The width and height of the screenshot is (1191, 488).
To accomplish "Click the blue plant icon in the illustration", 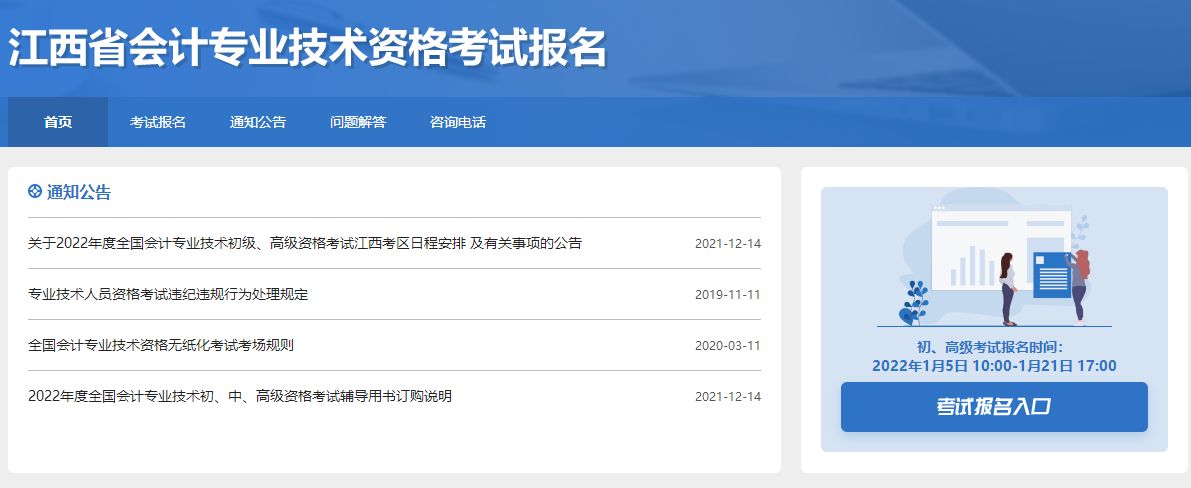I will coord(913,303).
